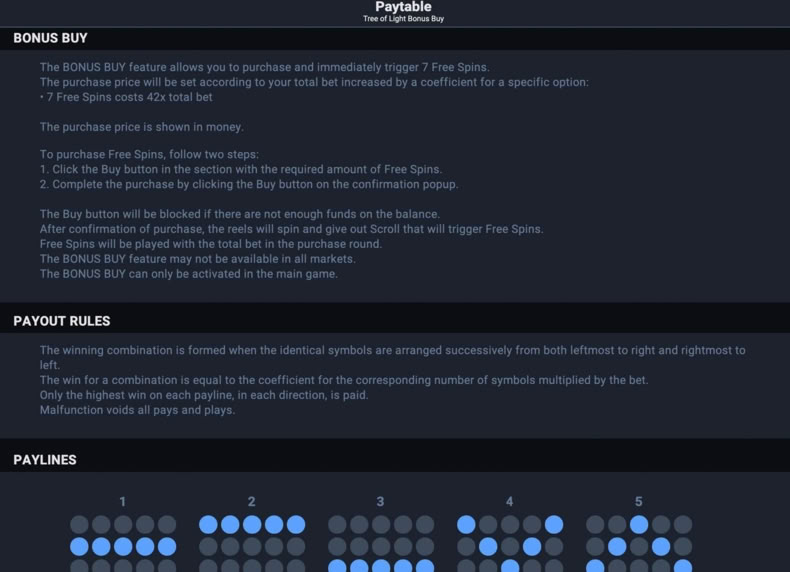This screenshot has width=790, height=572.
Task: Click the payline 3 diagram
Action: tap(381, 543)
